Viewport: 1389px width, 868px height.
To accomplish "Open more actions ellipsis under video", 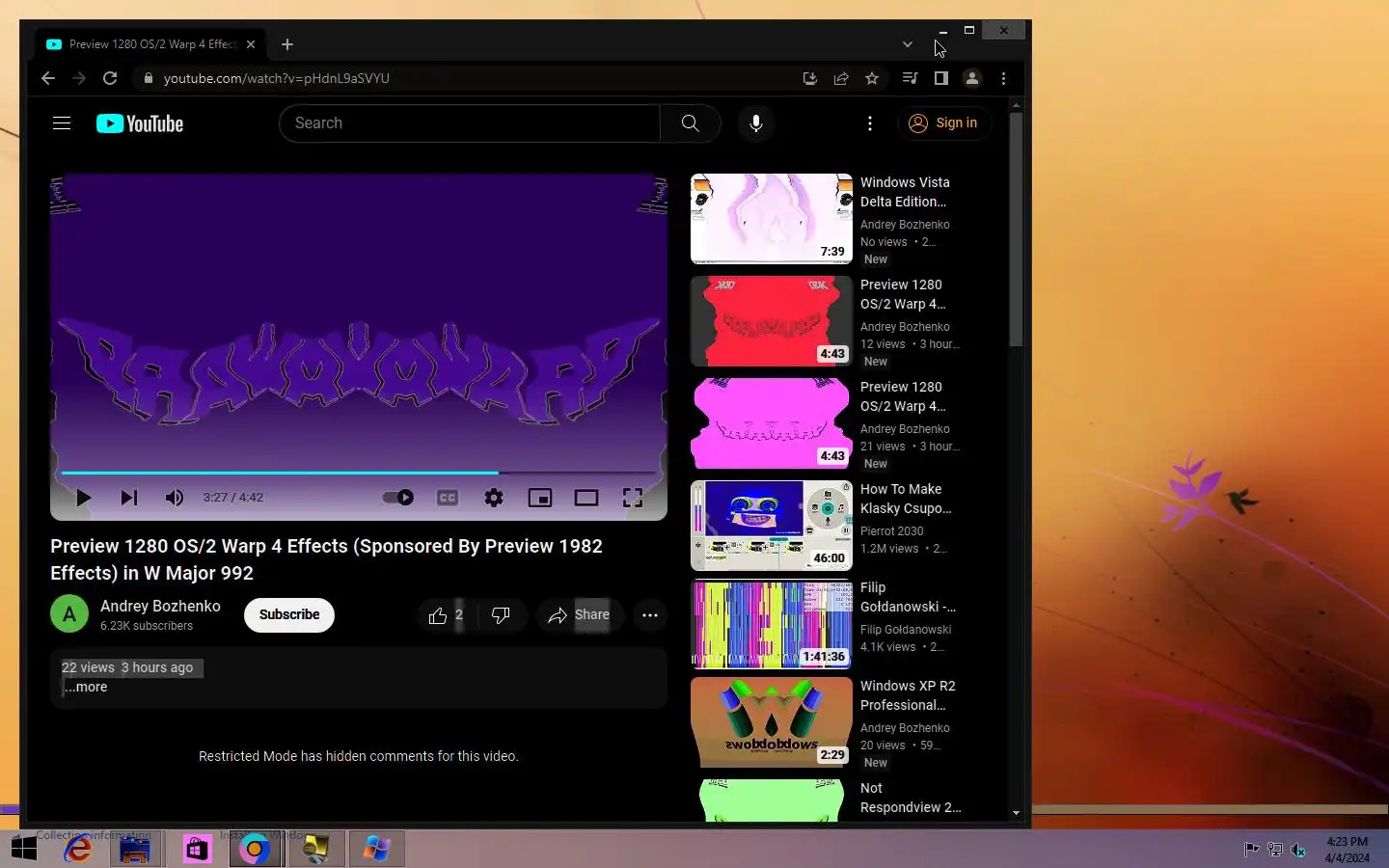I will click(650, 615).
